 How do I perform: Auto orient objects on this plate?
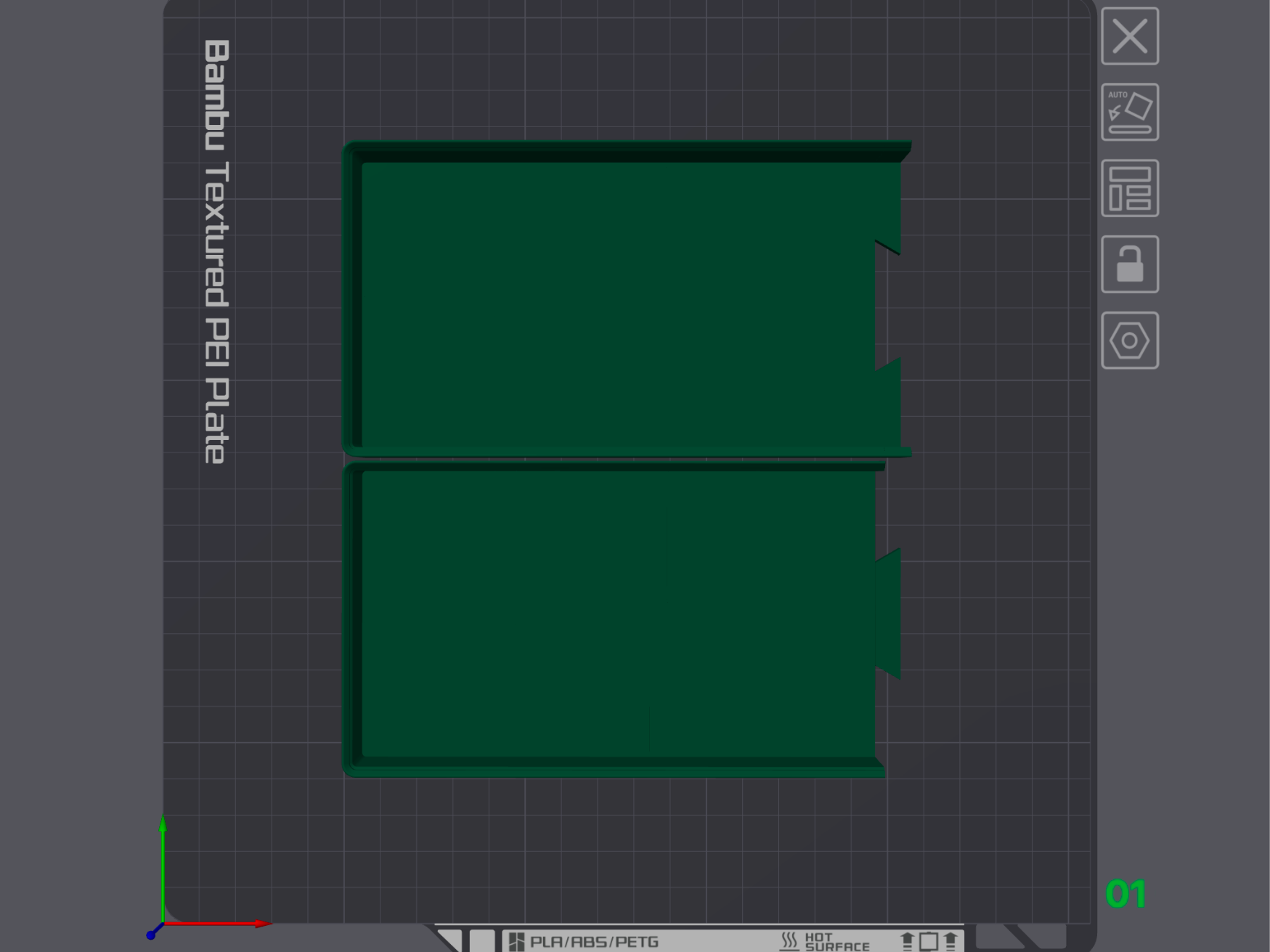click(1130, 113)
